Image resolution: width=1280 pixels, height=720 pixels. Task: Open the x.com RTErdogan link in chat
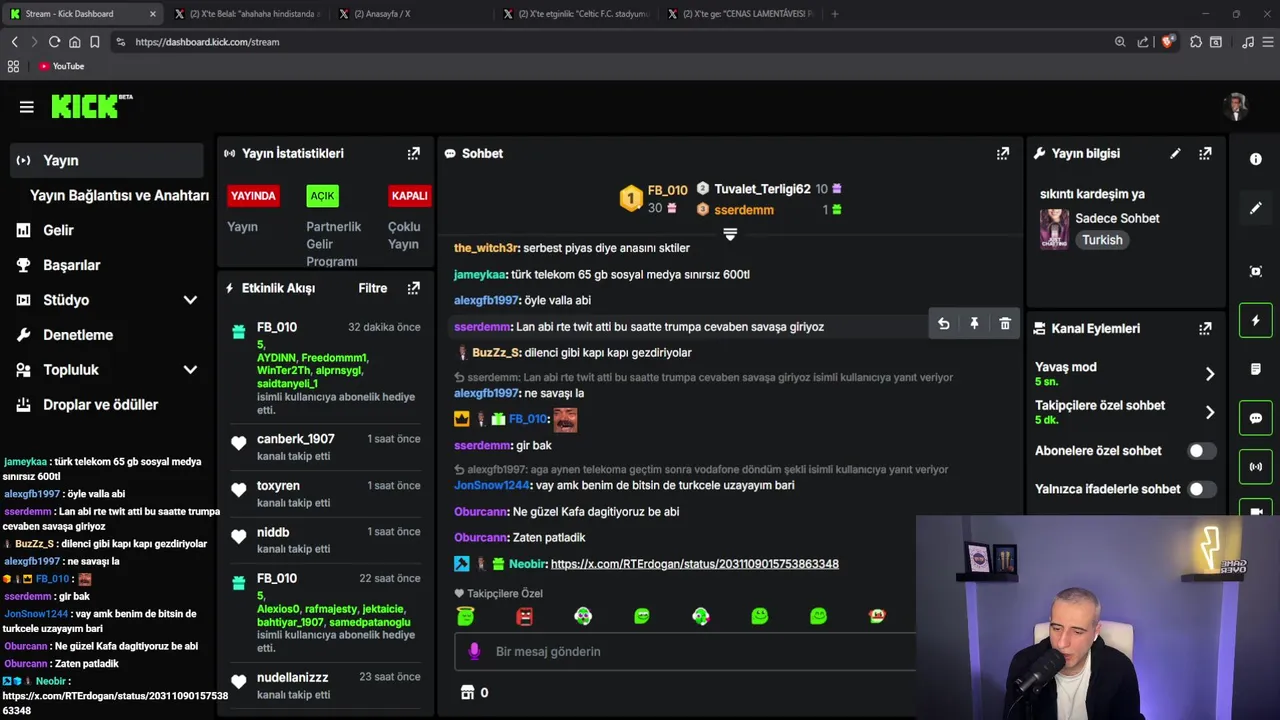pos(694,564)
